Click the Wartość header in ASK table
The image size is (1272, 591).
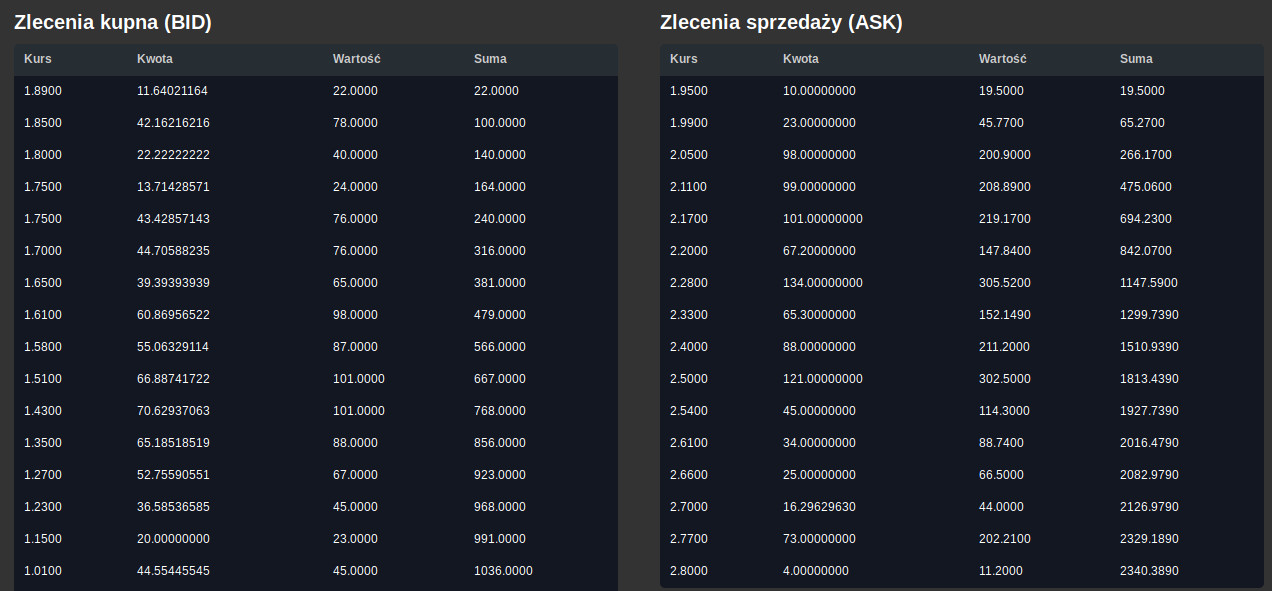1002,58
